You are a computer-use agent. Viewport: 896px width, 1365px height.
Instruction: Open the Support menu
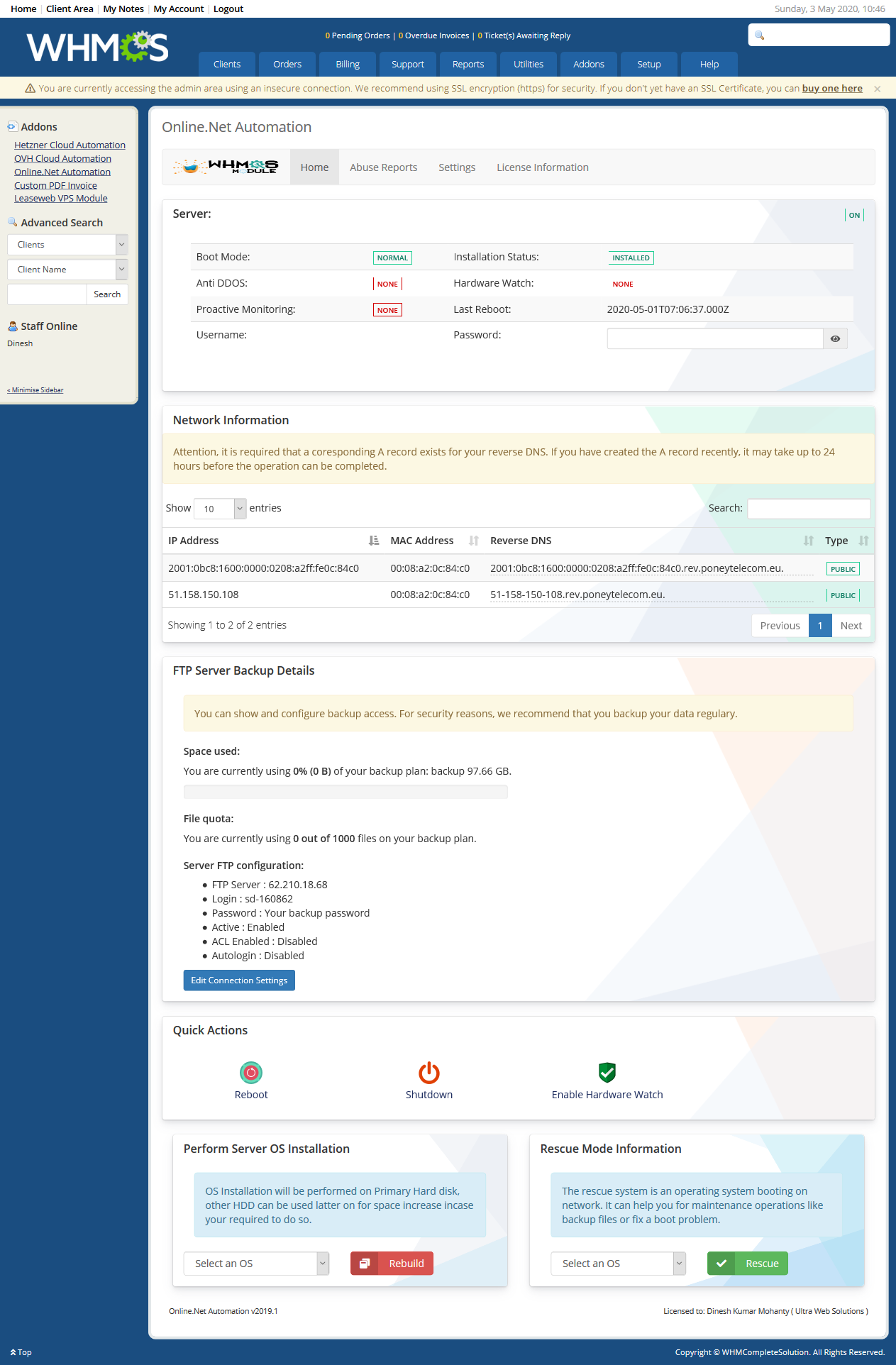pos(408,64)
